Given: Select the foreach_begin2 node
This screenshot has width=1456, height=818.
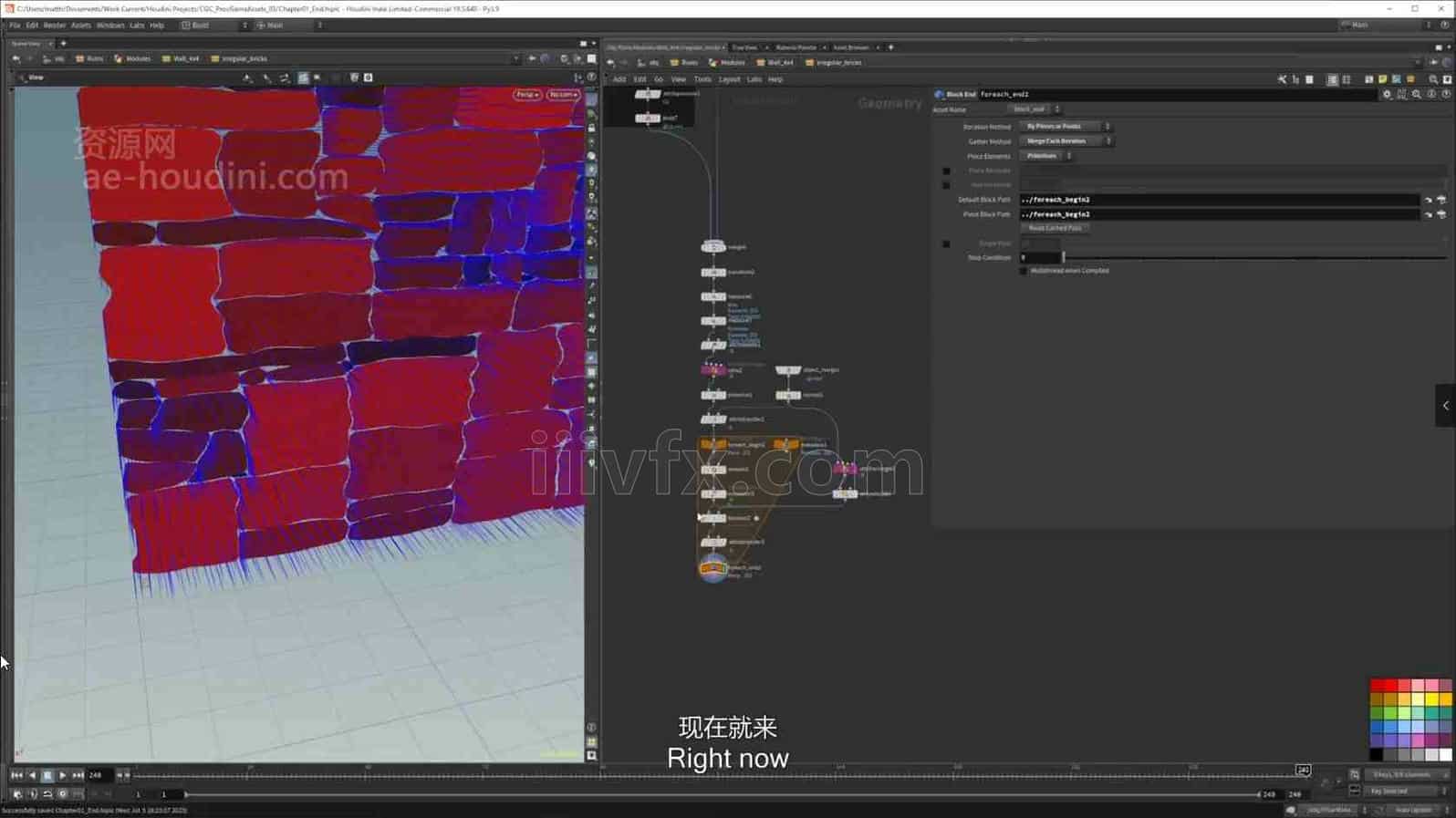Looking at the screenshot, I should [x=713, y=445].
